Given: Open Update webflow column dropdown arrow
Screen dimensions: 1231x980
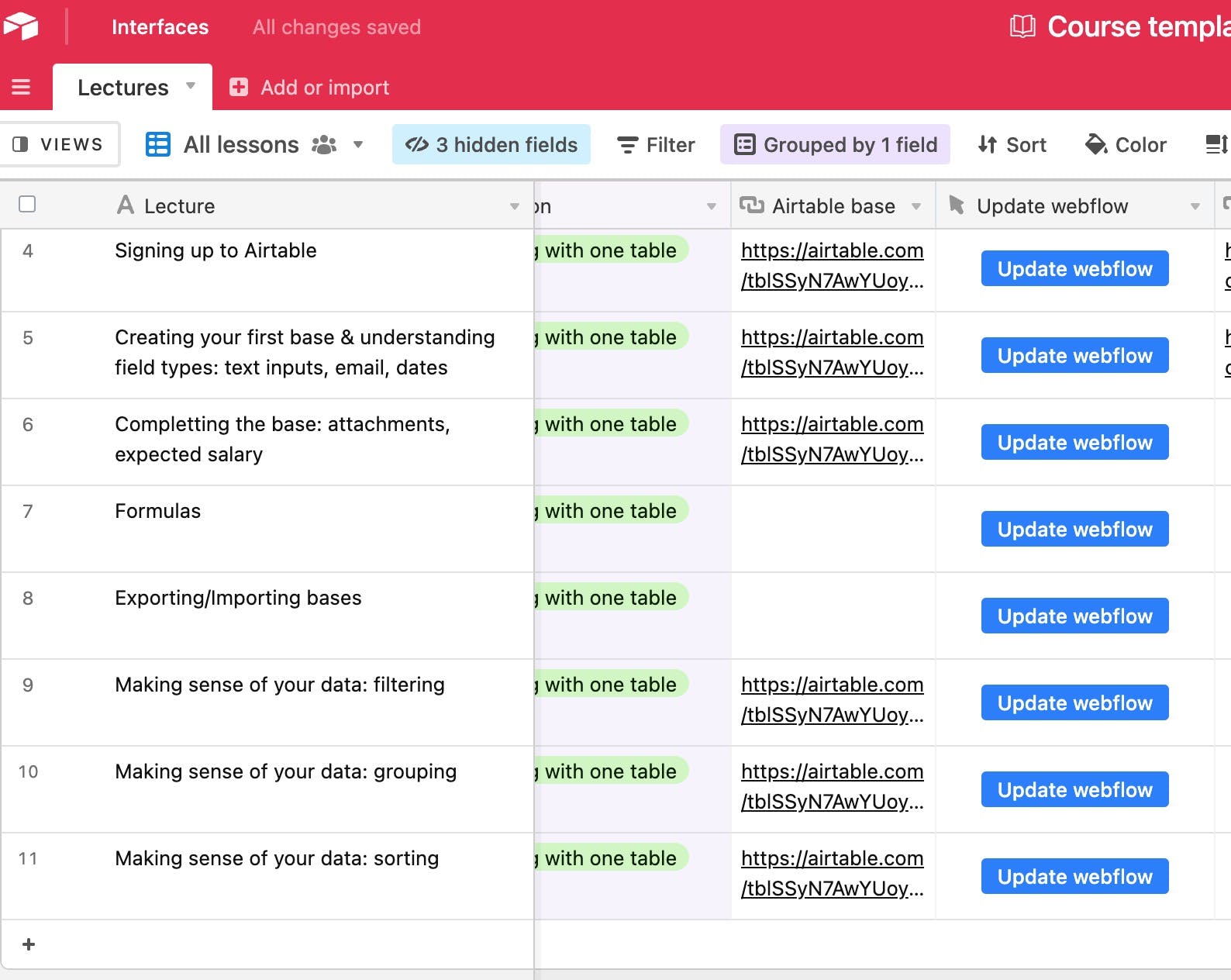Looking at the screenshot, I should [x=1195, y=206].
